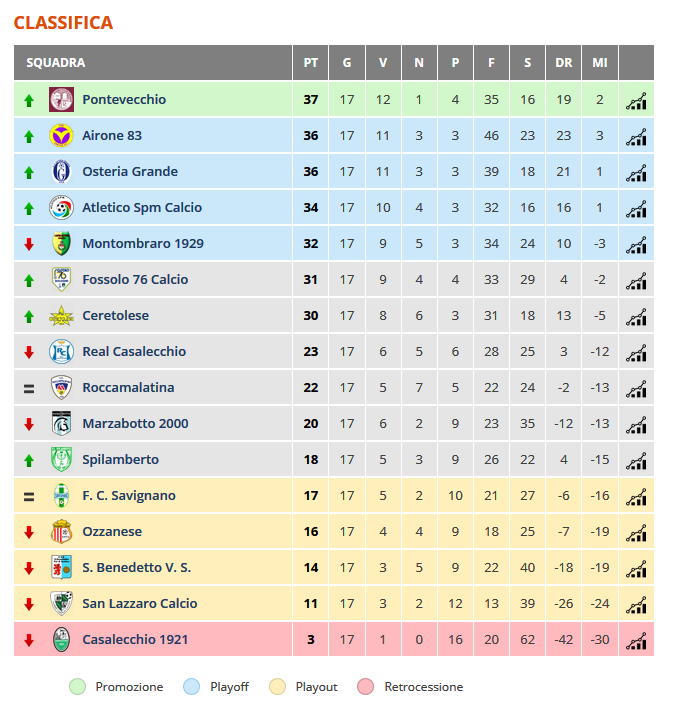Click the pink Retrocessione legend swatch

tap(365, 687)
